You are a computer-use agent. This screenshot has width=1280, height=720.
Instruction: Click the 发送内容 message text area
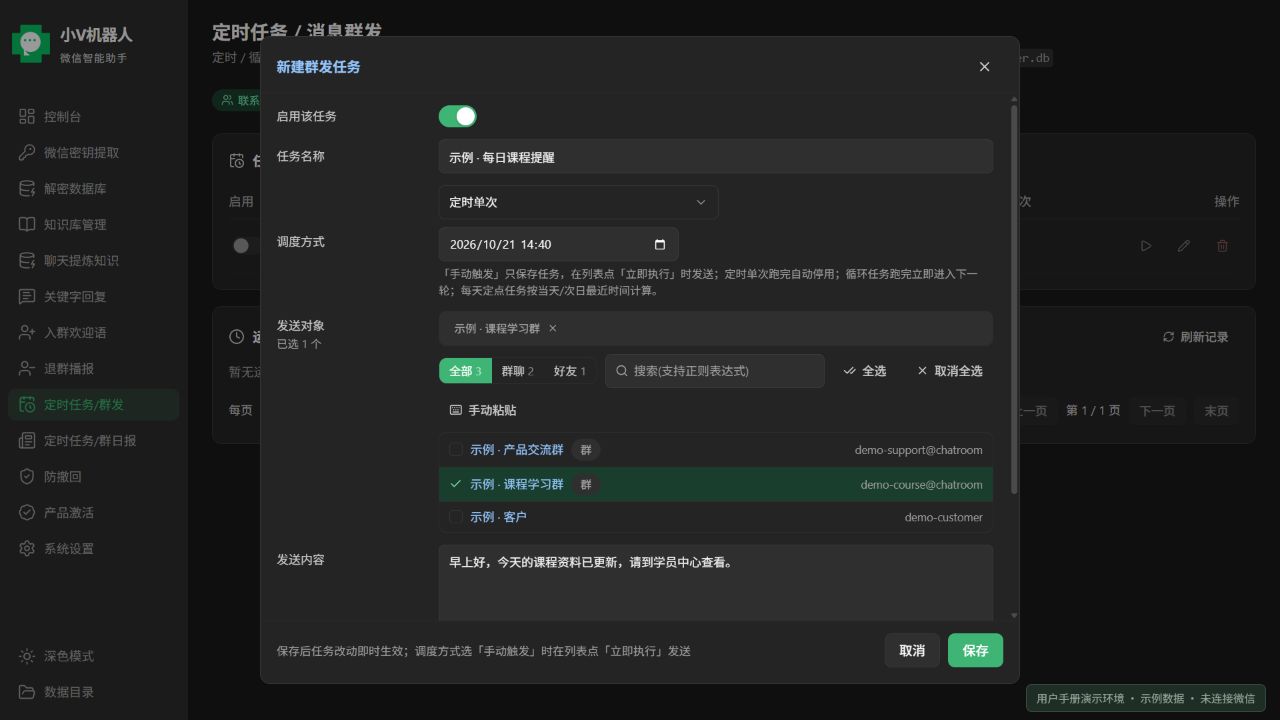[716, 583]
